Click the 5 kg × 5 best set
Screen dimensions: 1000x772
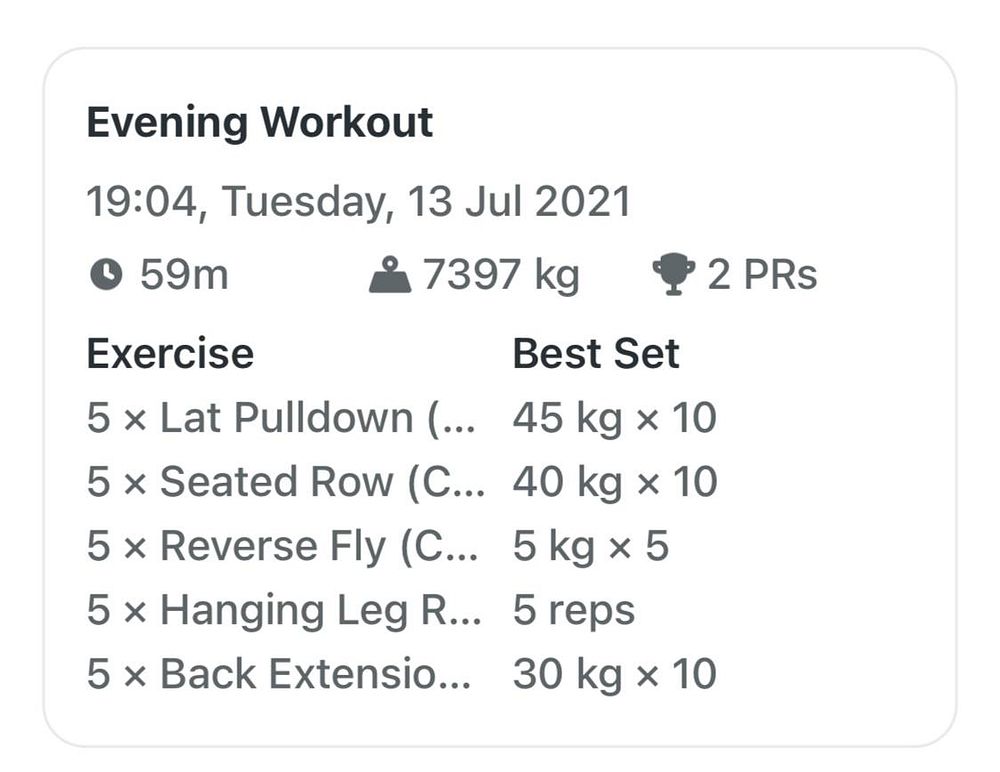(591, 547)
